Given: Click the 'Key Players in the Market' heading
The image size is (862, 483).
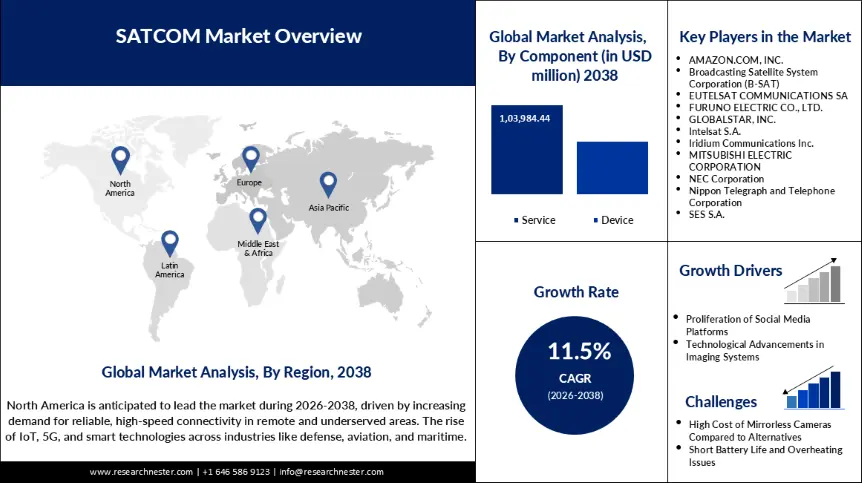Looking at the screenshot, I should pyautogui.click(x=765, y=37).
